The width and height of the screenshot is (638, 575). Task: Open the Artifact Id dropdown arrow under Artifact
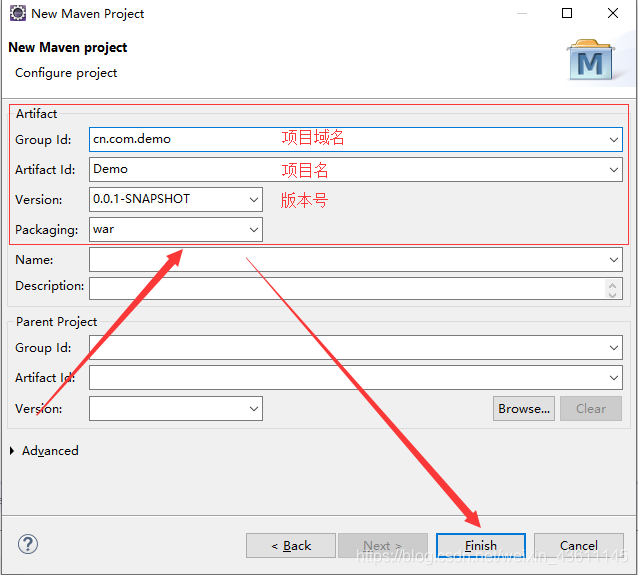coord(614,170)
